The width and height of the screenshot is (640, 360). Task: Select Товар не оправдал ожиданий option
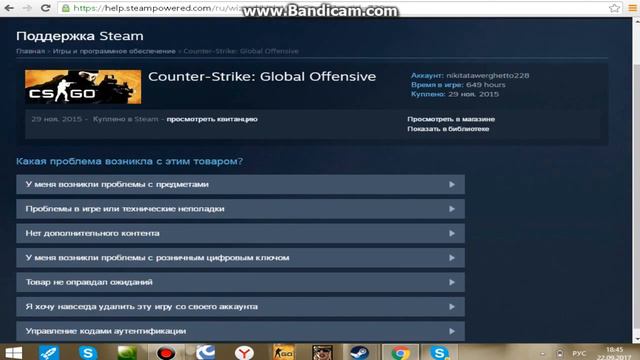240,282
